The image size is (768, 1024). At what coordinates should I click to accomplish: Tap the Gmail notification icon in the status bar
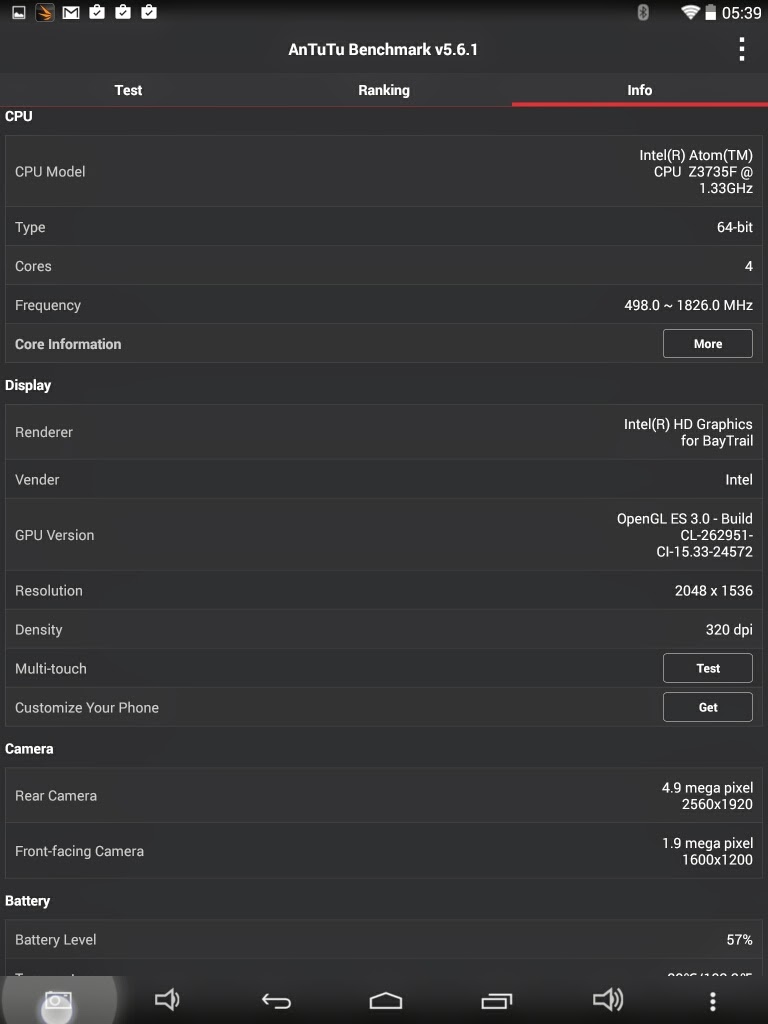(x=71, y=13)
